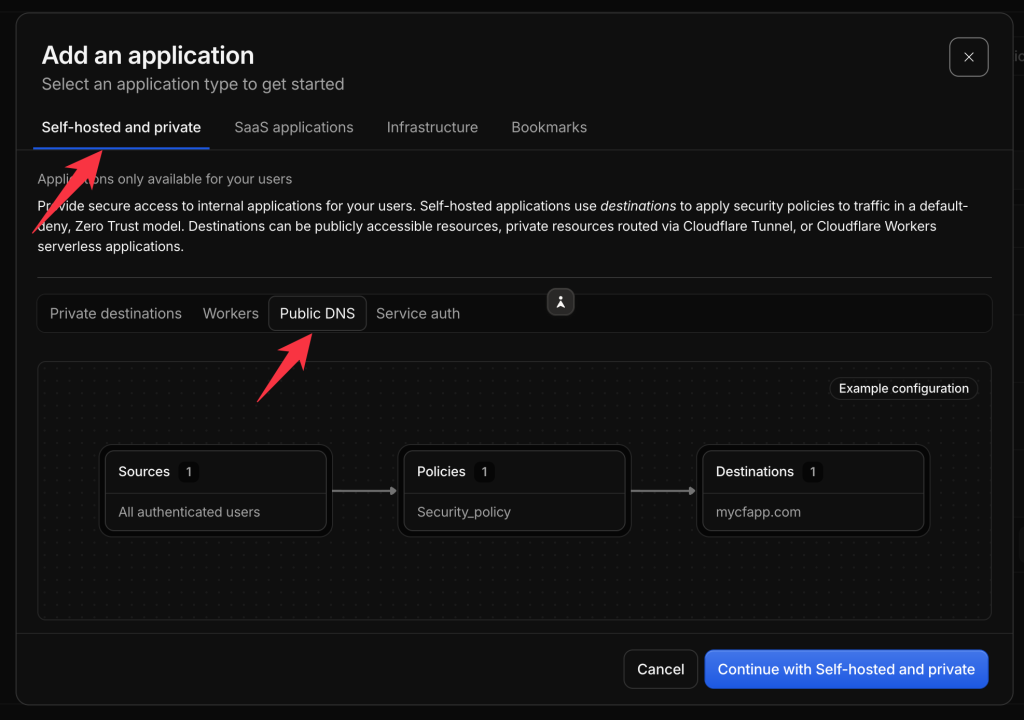
Task: Click the Destinations count badge
Action: click(812, 472)
